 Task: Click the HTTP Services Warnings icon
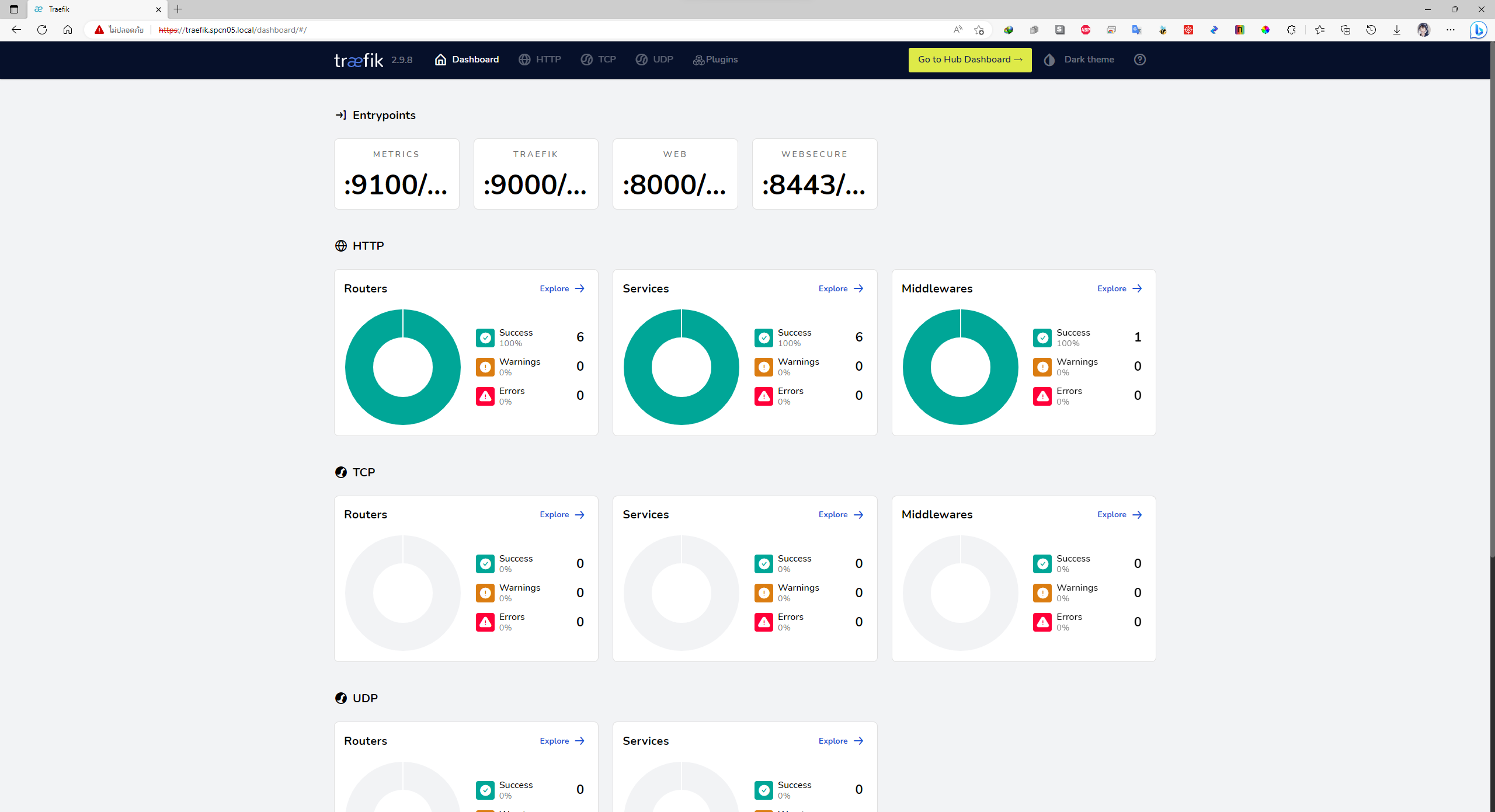coord(763,367)
